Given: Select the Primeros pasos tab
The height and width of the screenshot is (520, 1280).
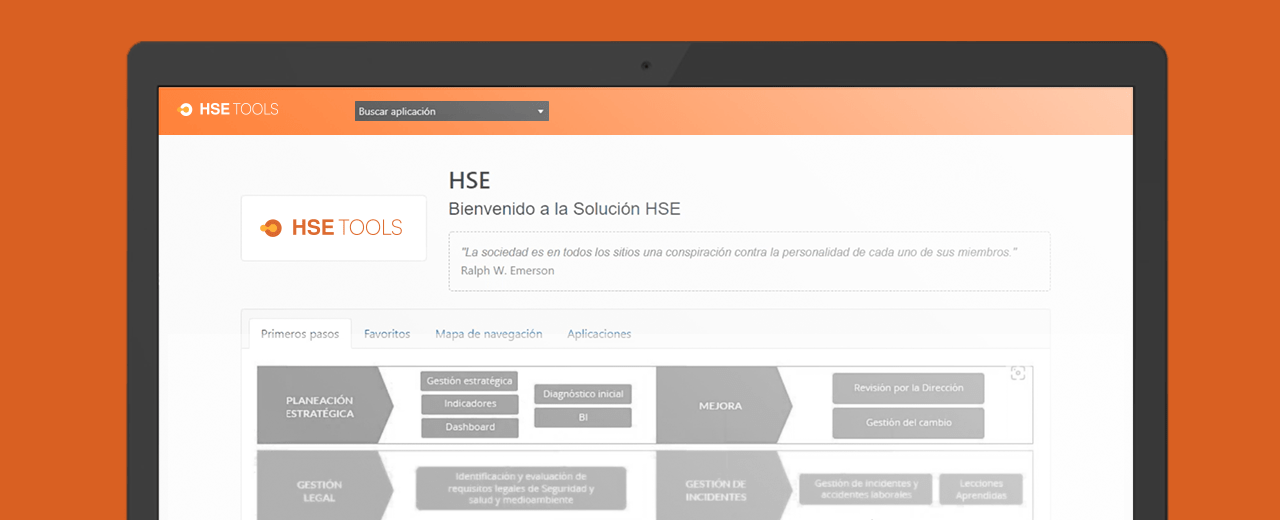Looking at the screenshot, I should 300,334.
